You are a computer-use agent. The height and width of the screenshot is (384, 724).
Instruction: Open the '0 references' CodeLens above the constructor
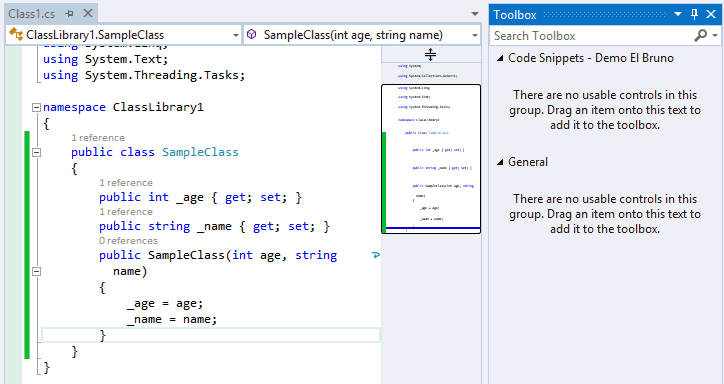tap(128, 241)
